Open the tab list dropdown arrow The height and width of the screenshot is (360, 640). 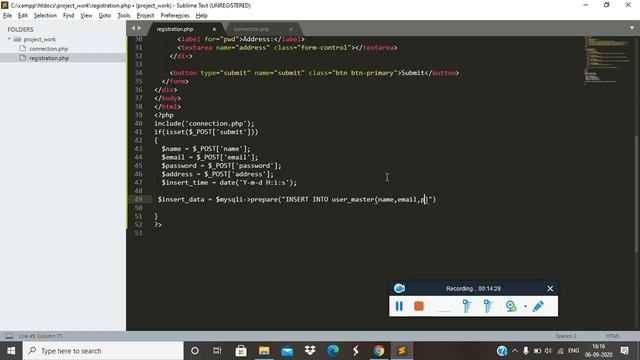click(x=632, y=28)
